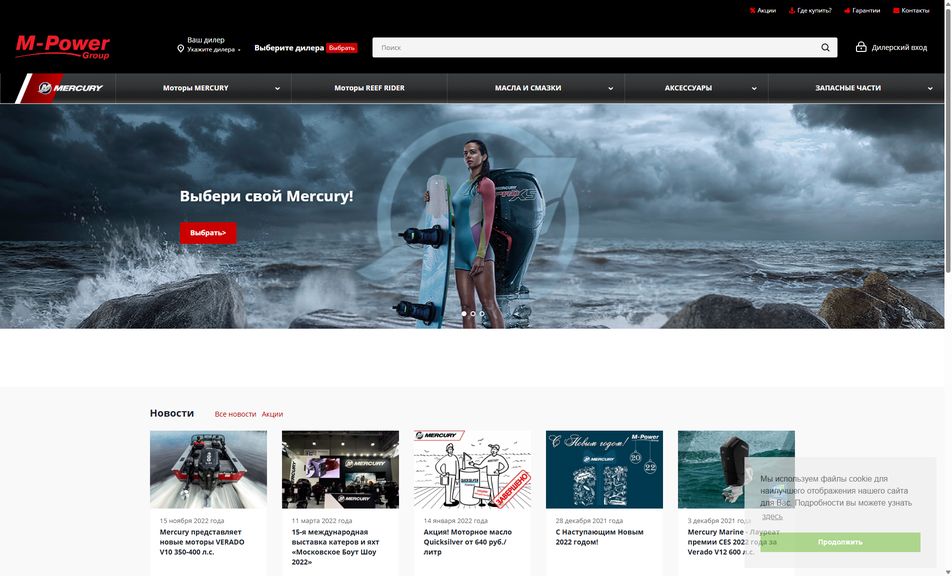Click the date '11 марта 2022 года'
Screen dimensions: 952x576
click(x=322, y=520)
